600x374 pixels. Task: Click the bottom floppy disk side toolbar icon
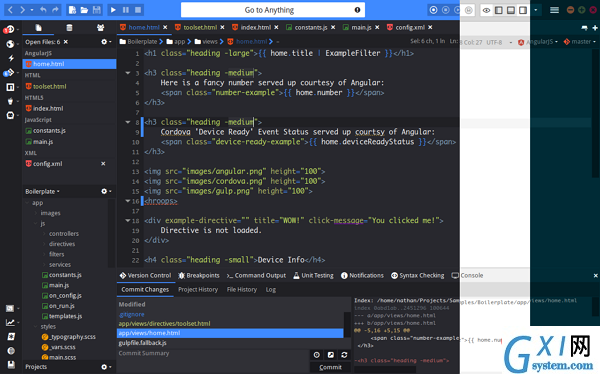pos(11,364)
